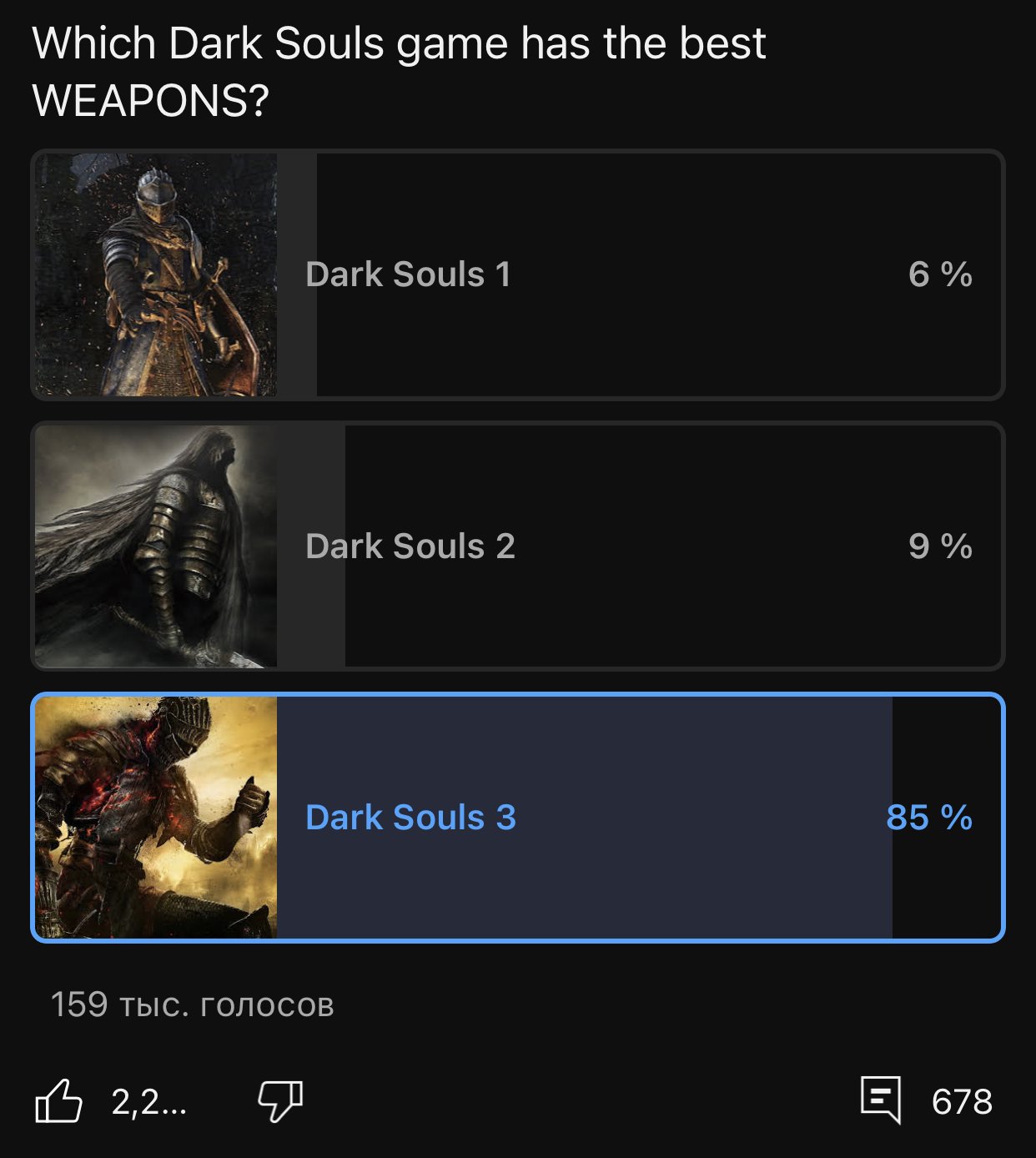
Task: Click the 678 comments count
Action: coord(962,1102)
